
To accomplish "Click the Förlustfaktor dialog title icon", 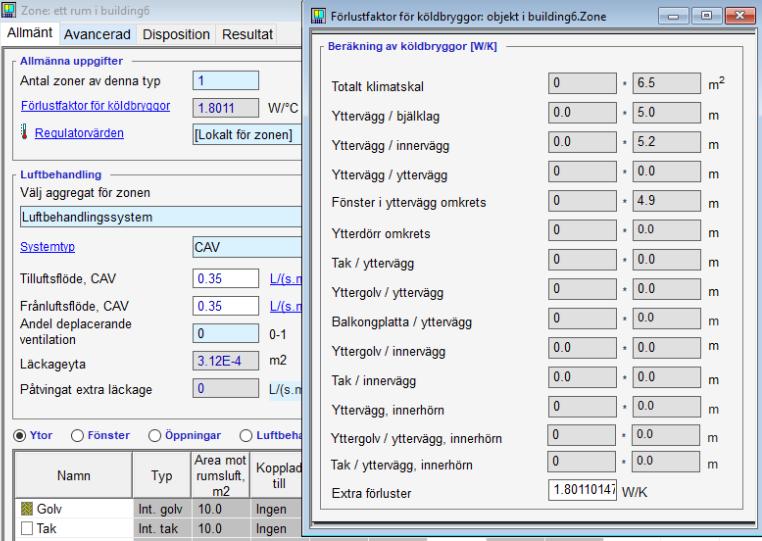I will (x=318, y=16).
